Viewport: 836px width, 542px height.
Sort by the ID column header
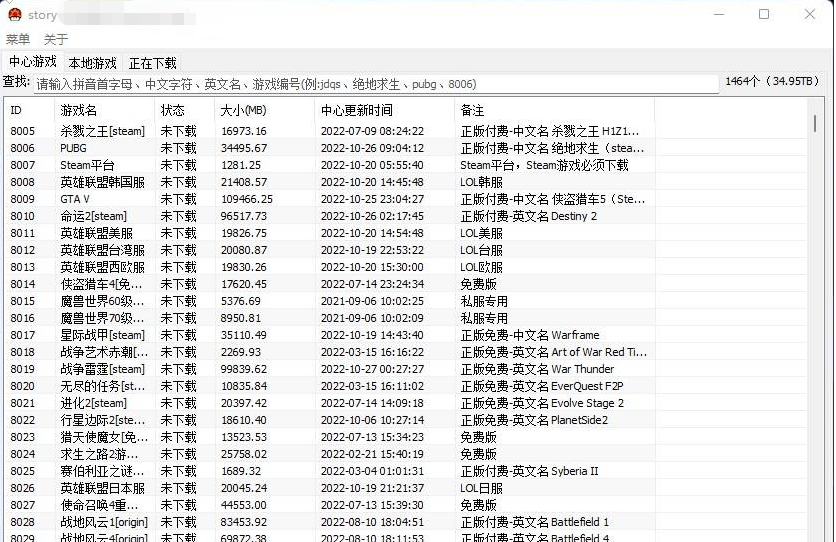click(29, 110)
